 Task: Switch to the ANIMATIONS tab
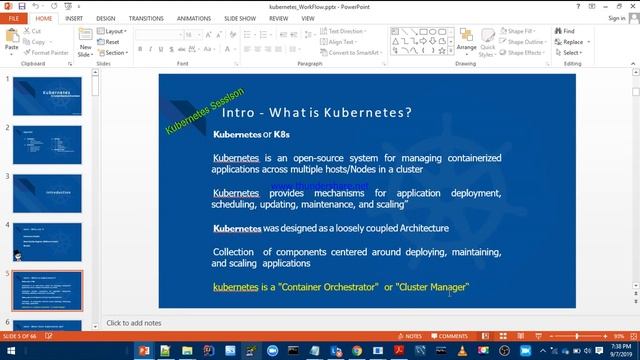(x=194, y=18)
